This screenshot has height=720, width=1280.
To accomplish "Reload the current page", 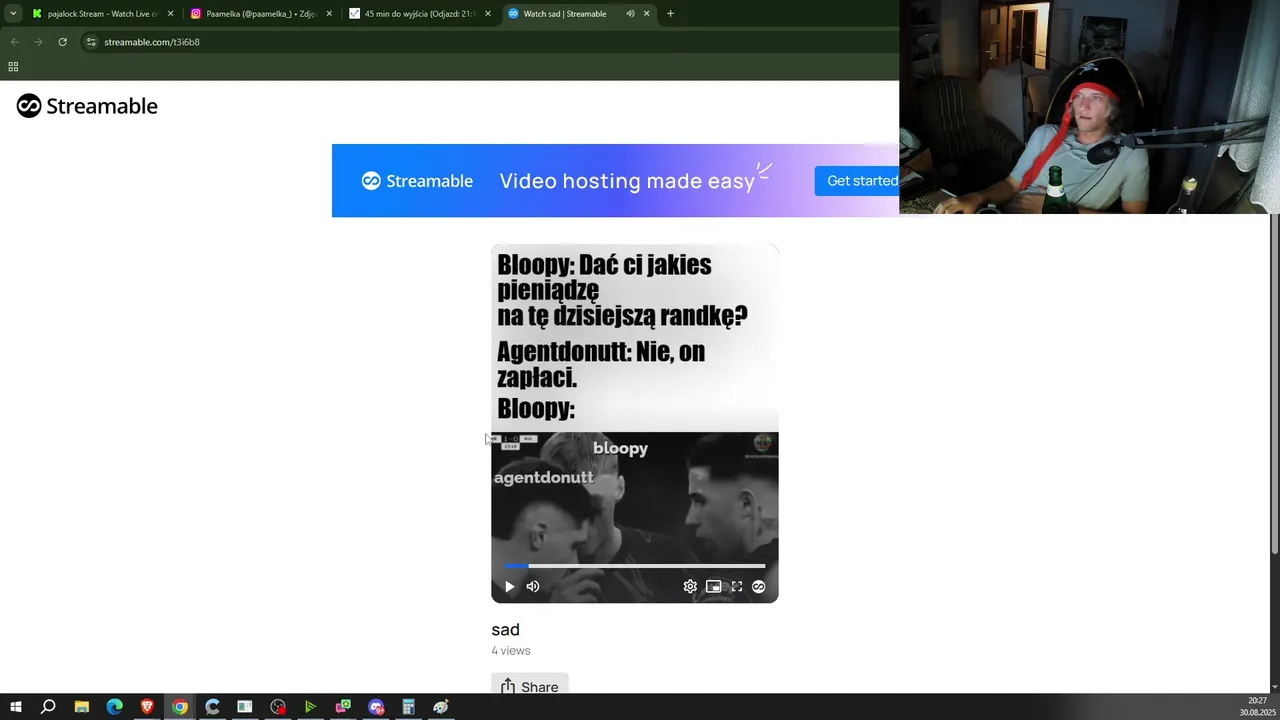I will [62, 42].
